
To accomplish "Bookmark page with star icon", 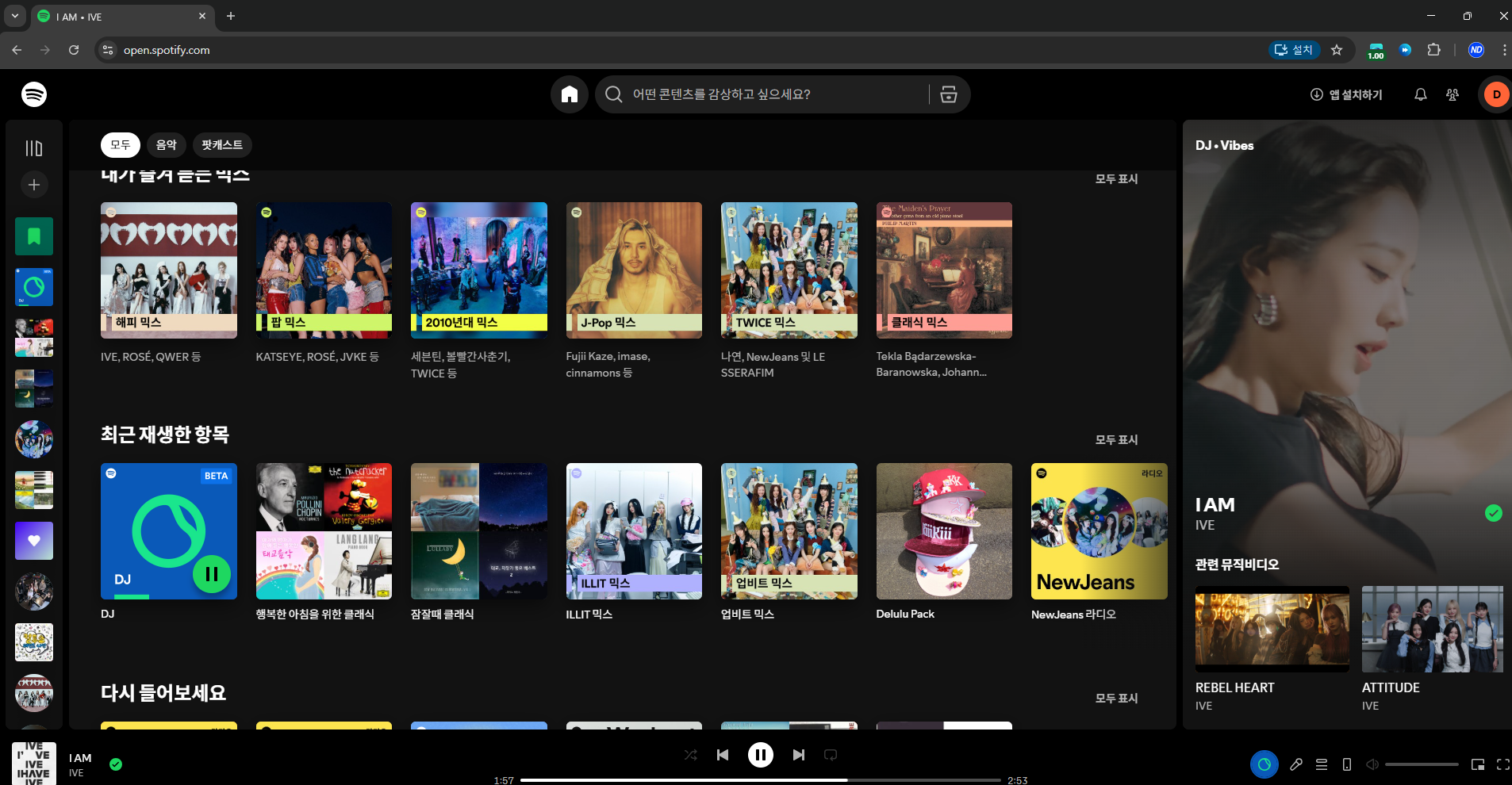I will [x=1337, y=50].
